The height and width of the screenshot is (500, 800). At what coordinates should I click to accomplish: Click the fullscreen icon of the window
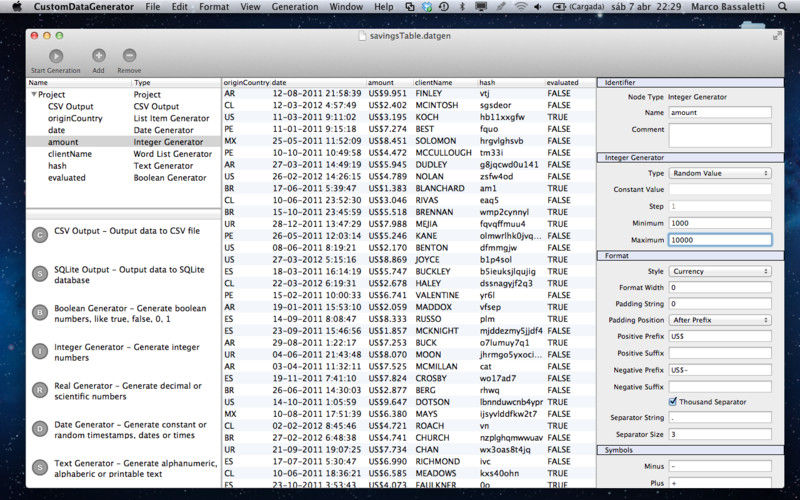point(777,36)
